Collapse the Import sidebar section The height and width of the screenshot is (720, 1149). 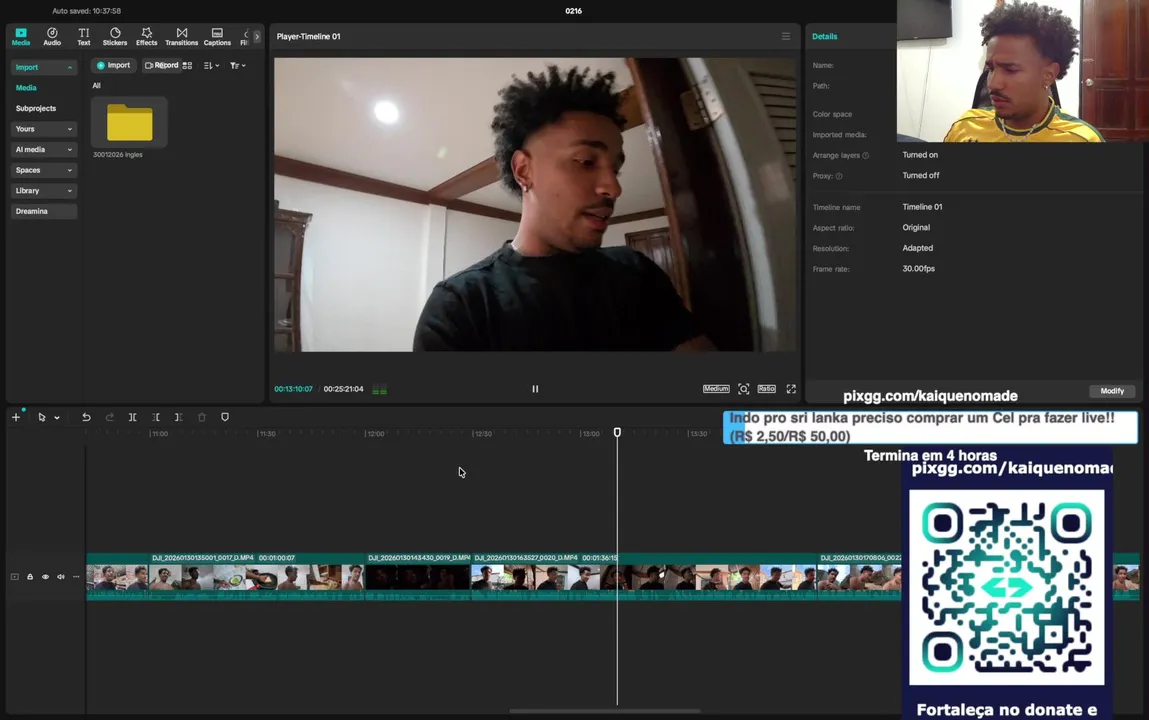[43, 67]
